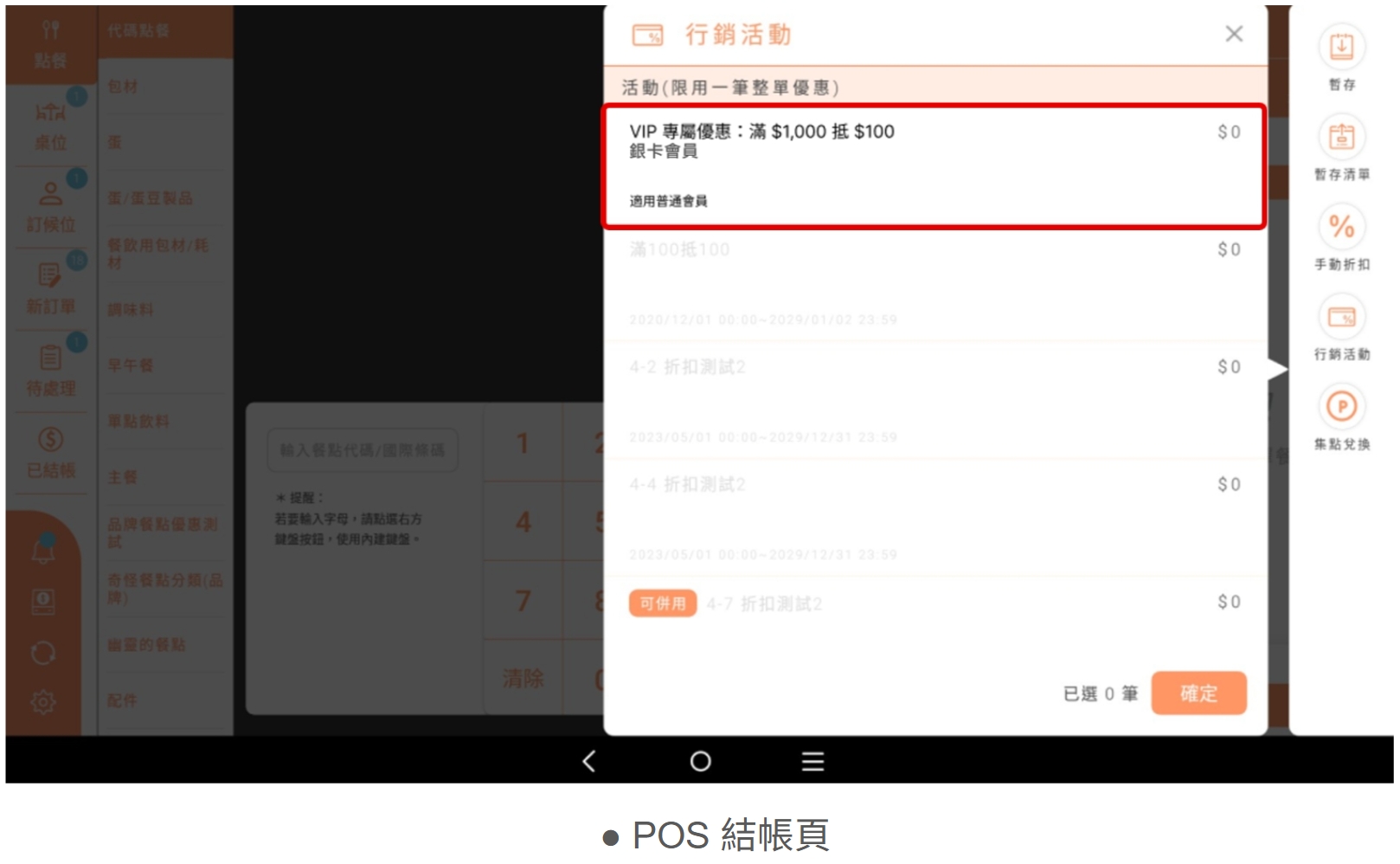Viewport: 1400px width, 864px height.
Task: Click the 行銷活動 icon in right sidebar
Action: point(1340,319)
